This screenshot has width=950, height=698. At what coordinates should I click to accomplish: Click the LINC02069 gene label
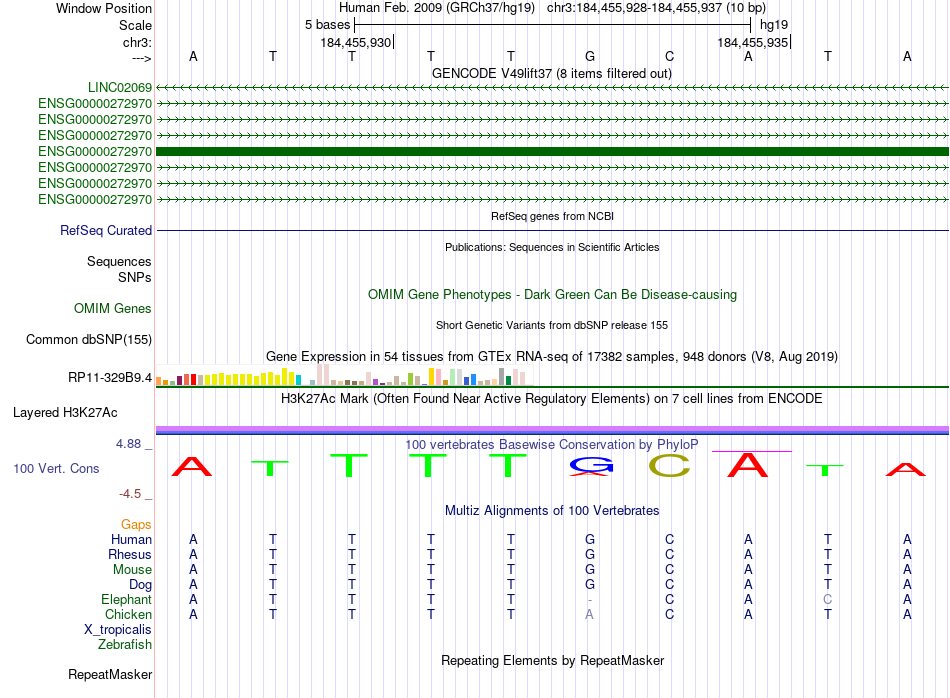click(x=120, y=87)
